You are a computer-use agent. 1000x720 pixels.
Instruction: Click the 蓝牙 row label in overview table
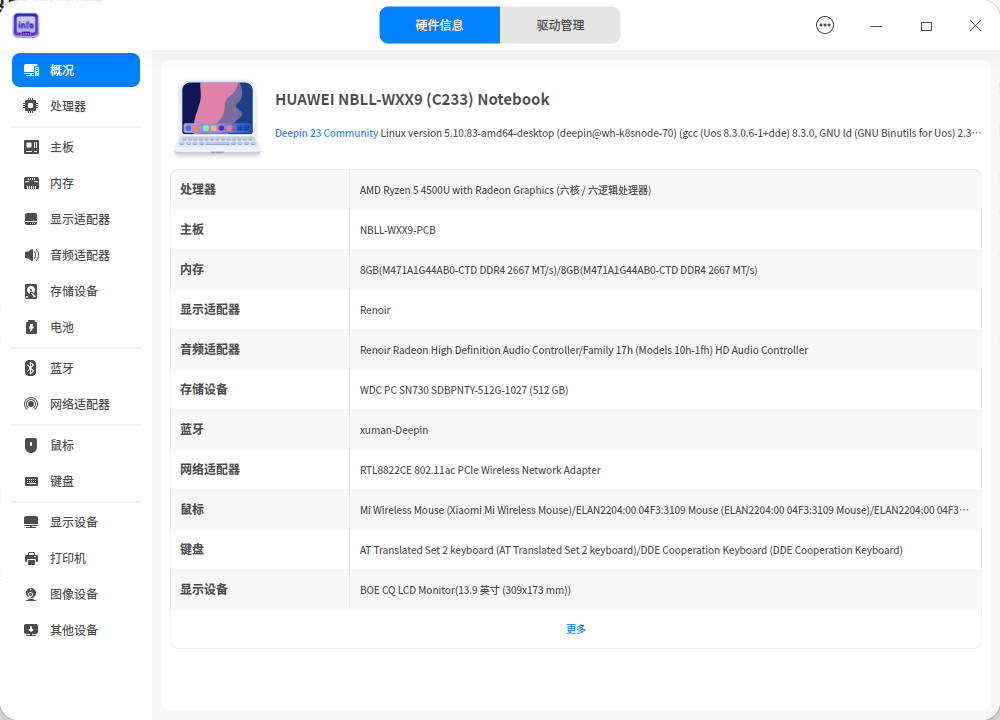pos(192,429)
